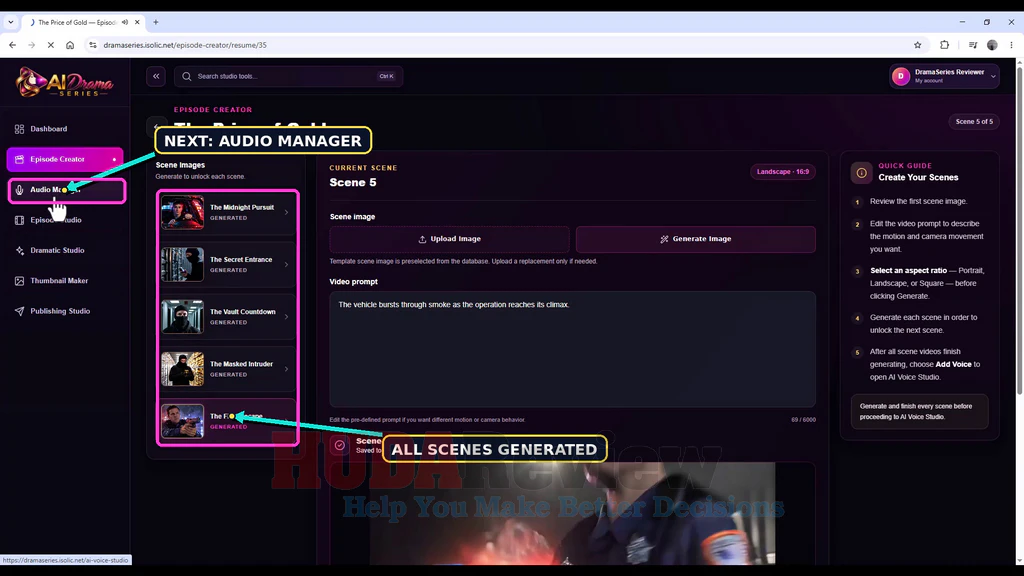
Task: Open the DramaSeries Reviewer account dropdown
Action: pyautogui.click(x=944, y=76)
